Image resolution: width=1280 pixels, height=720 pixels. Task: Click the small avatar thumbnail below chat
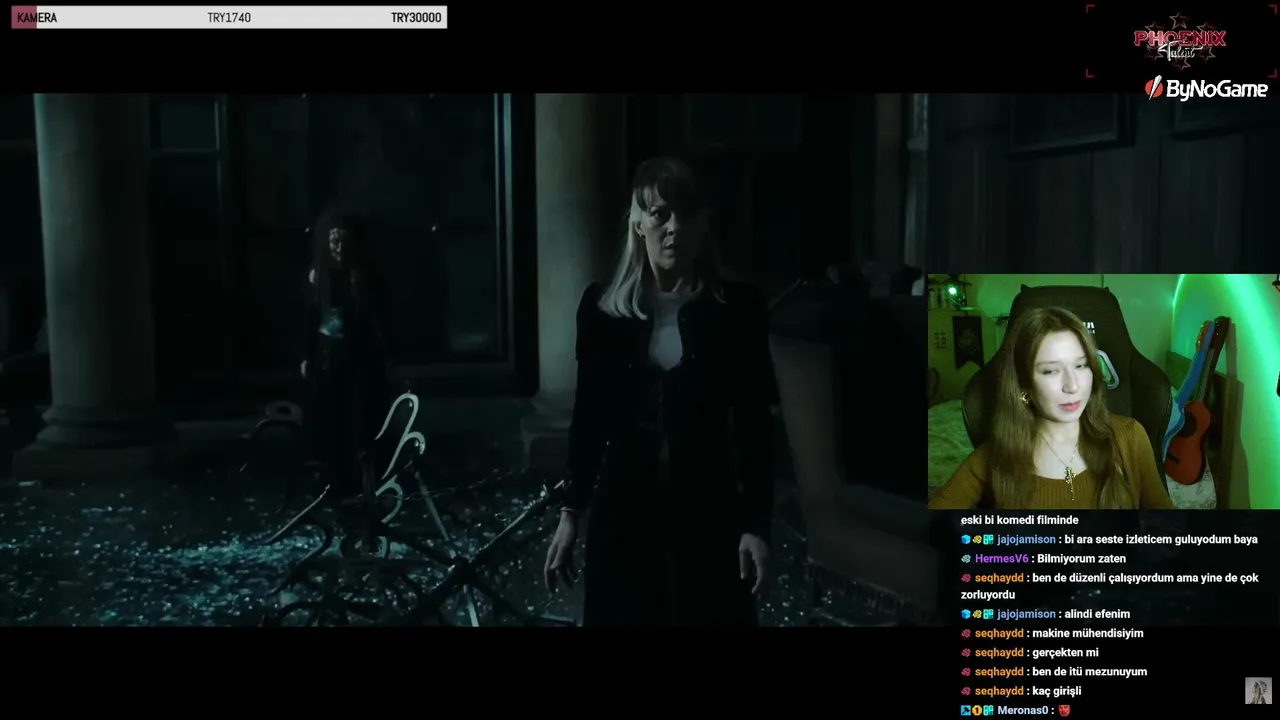point(1258,691)
